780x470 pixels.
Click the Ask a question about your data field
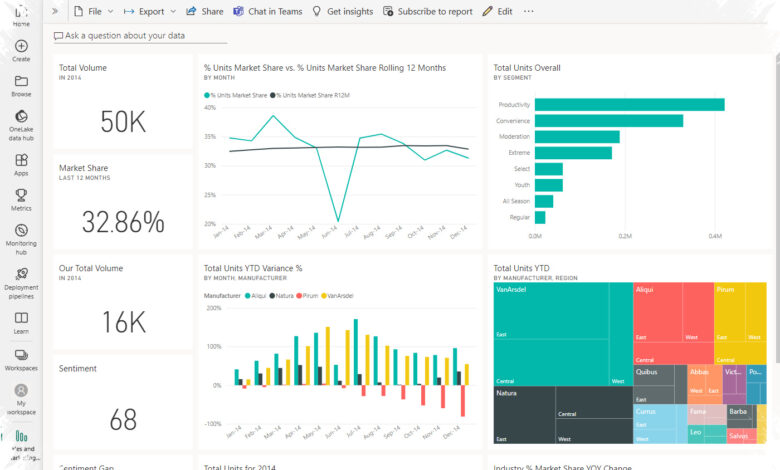(x=140, y=36)
